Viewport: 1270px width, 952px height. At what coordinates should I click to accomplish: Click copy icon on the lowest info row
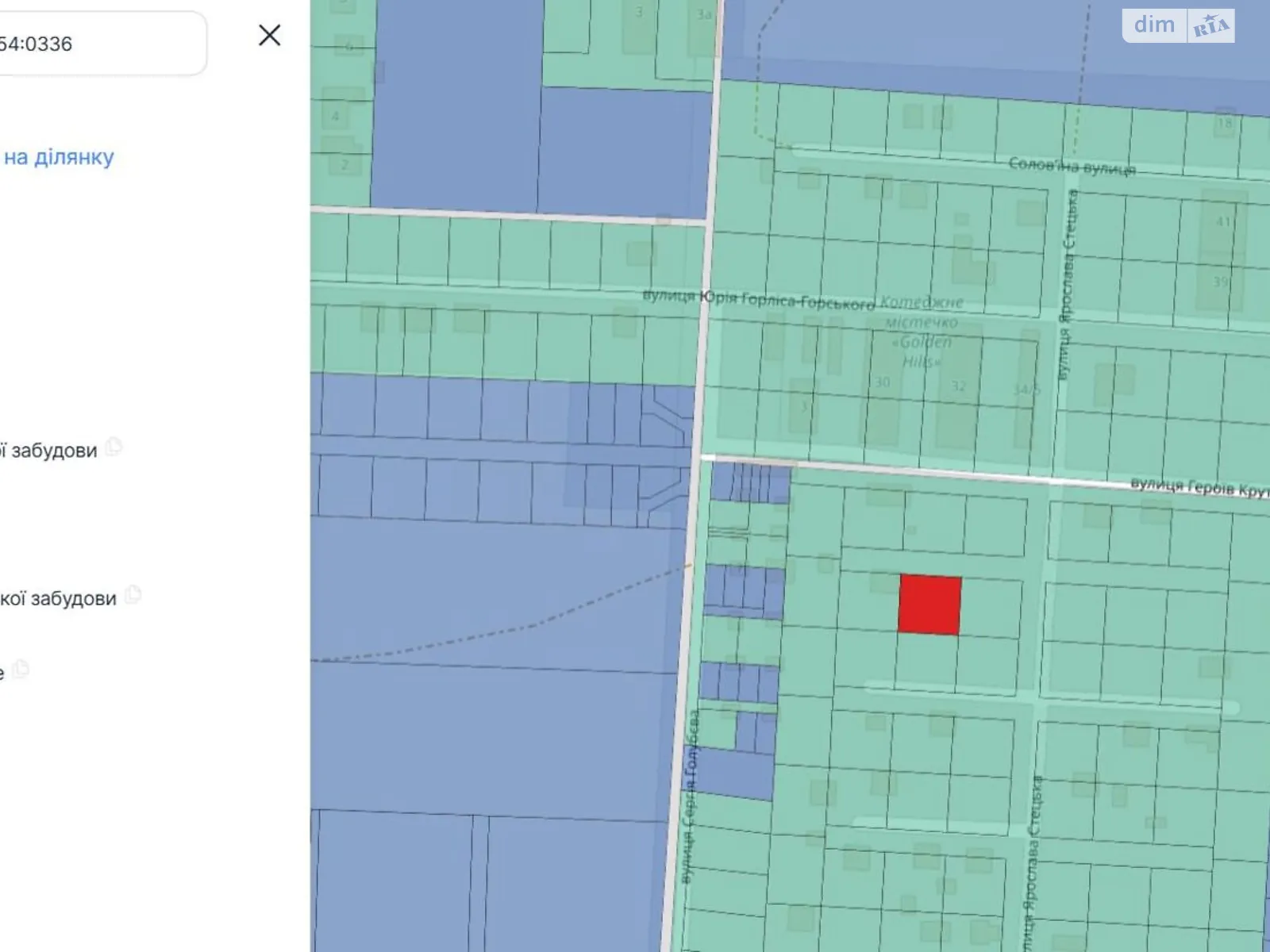click(x=21, y=670)
